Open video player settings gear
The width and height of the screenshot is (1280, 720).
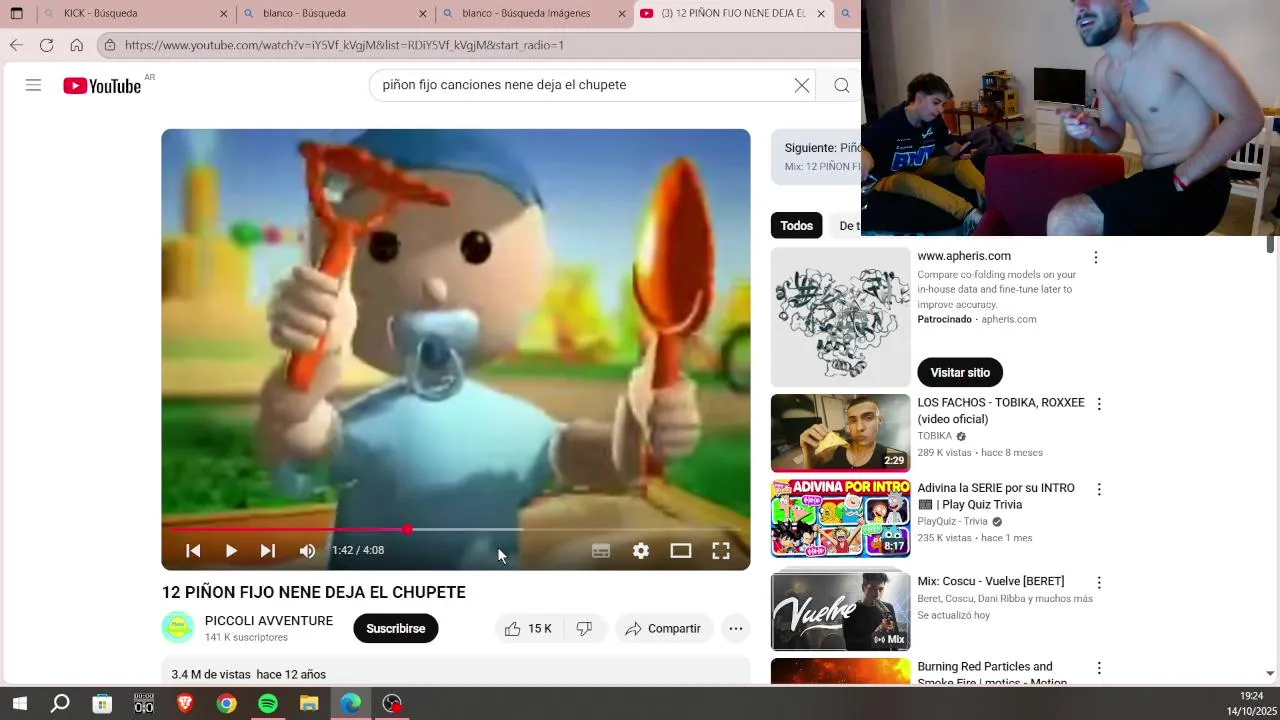click(x=641, y=551)
